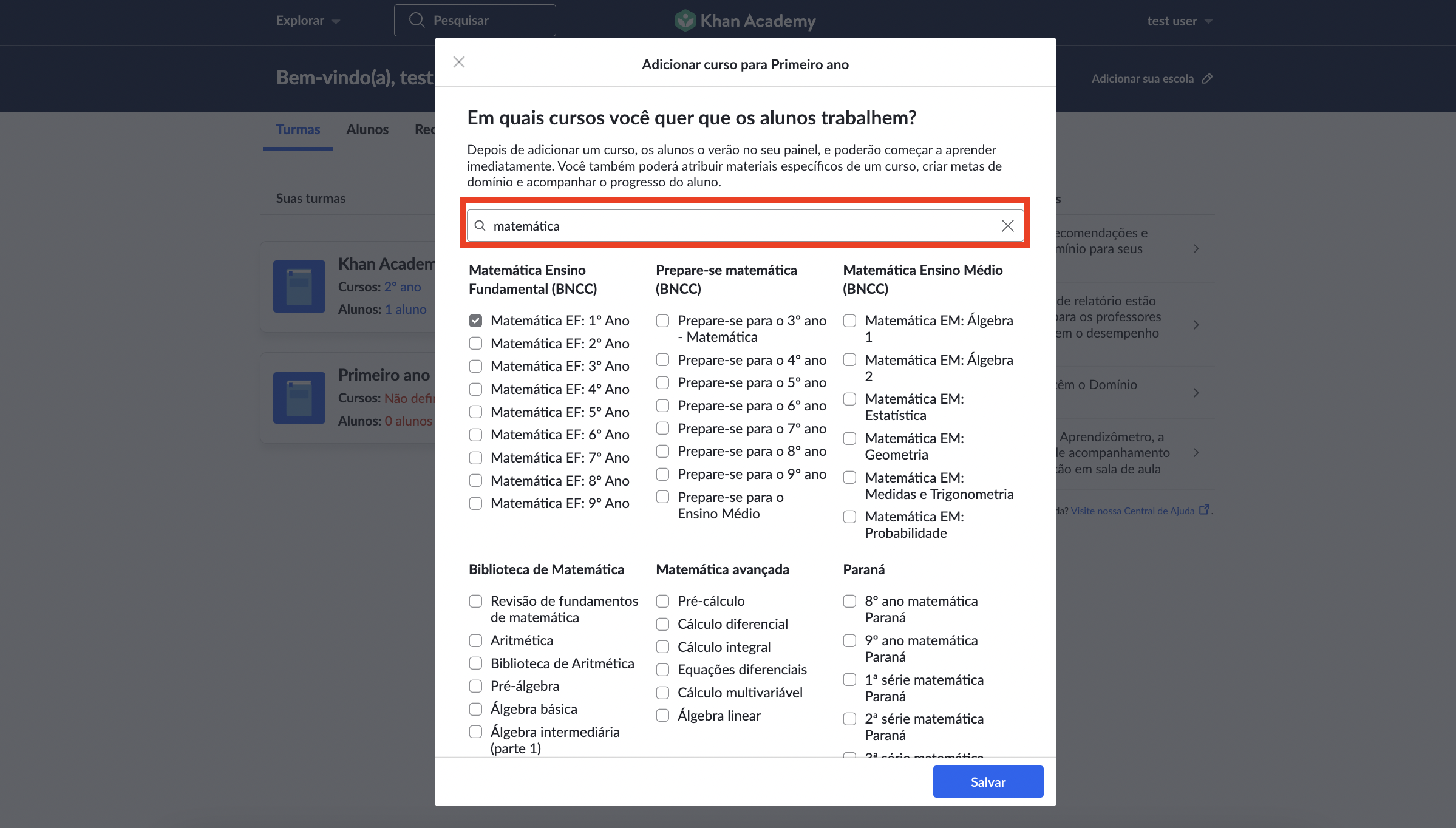This screenshot has height=828, width=1456.
Task: Tick 2ª série matemática Paraná
Action: (849, 719)
